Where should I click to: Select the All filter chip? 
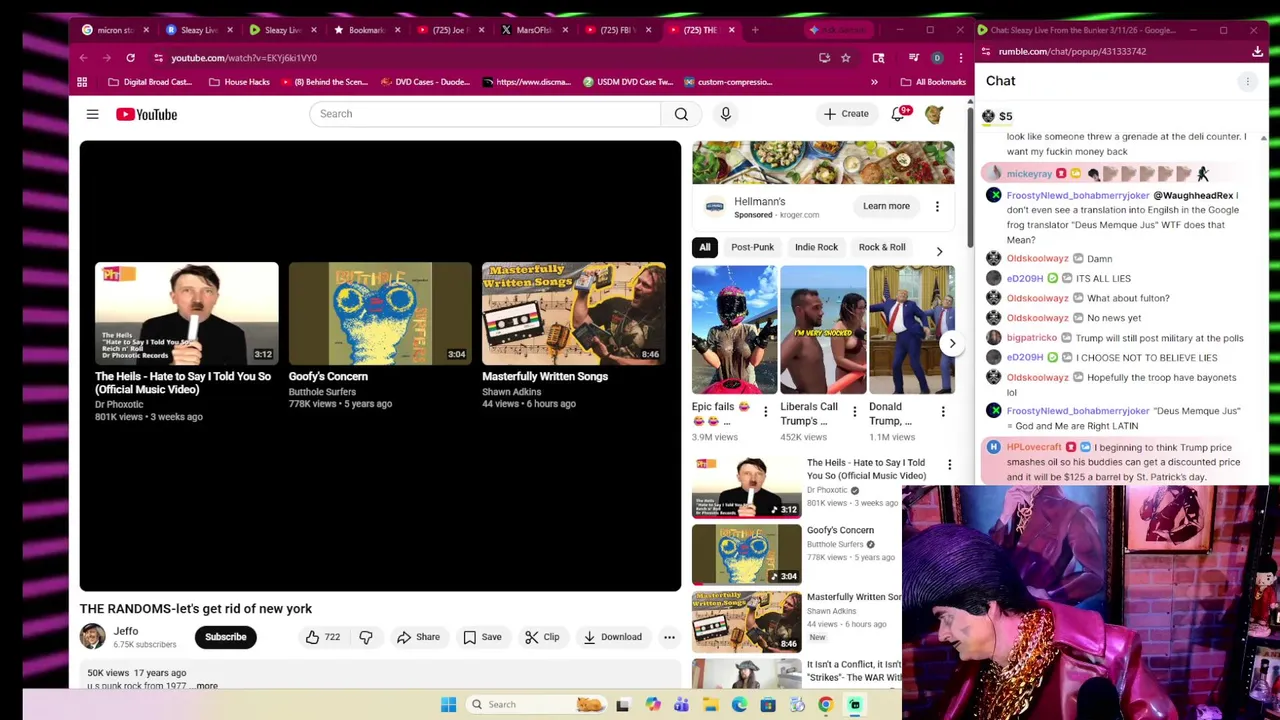[x=705, y=247]
